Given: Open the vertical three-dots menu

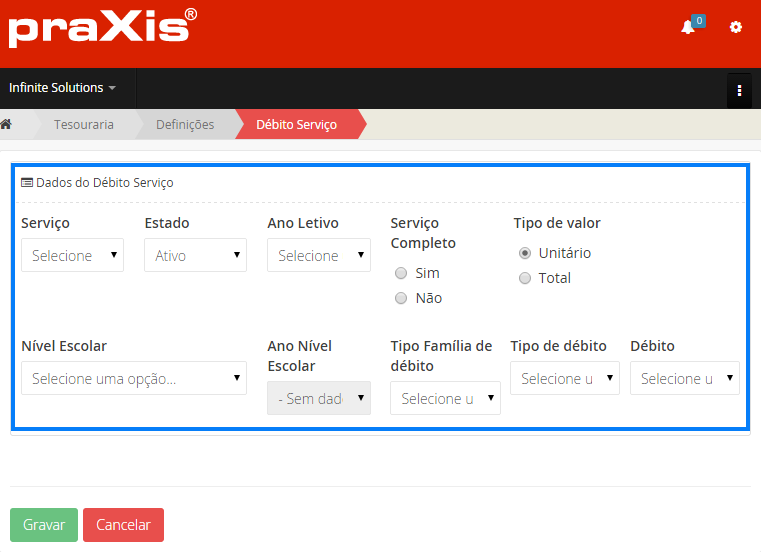Looking at the screenshot, I should click(x=739, y=90).
